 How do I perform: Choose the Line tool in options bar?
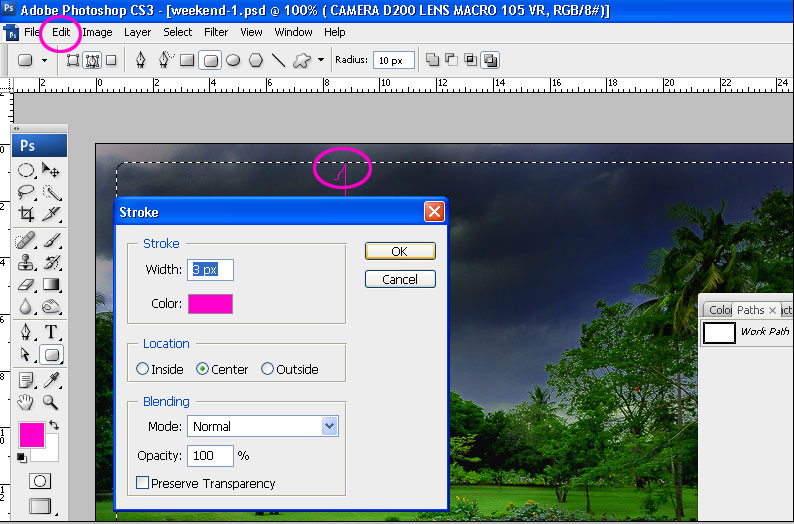coord(279,60)
